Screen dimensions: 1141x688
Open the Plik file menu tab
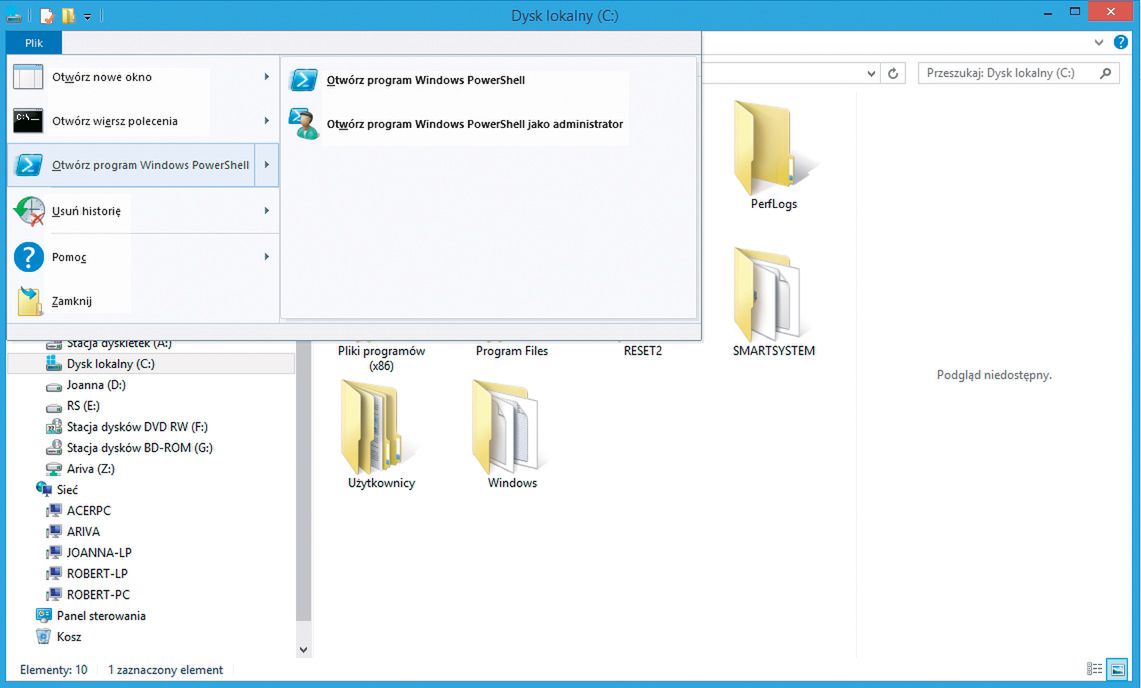[33, 43]
